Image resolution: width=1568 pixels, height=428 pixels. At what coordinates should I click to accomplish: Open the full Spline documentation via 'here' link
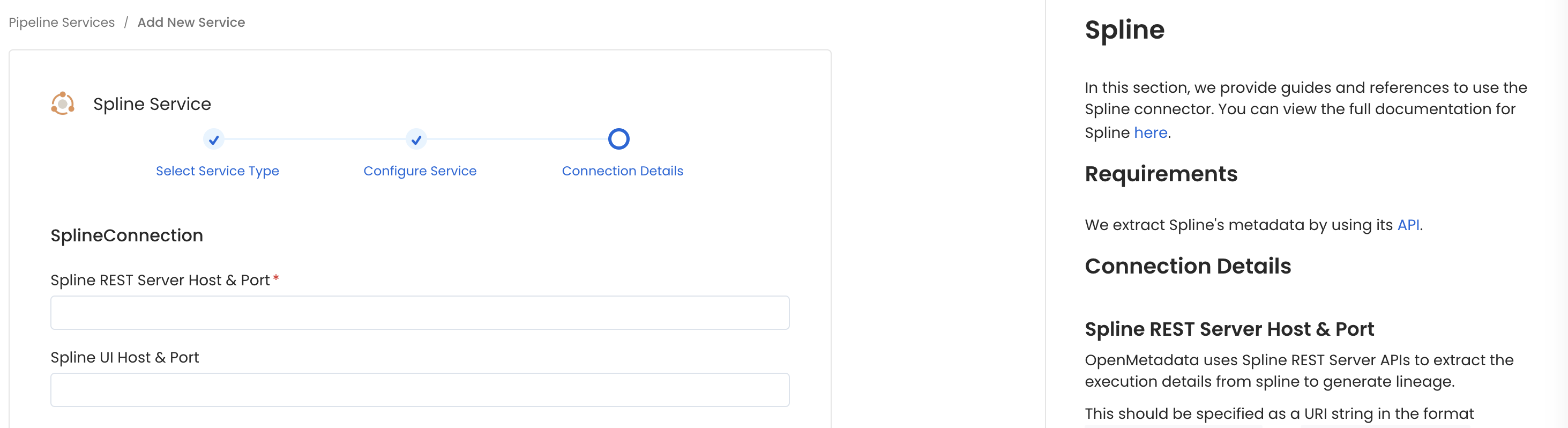tap(1151, 132)
